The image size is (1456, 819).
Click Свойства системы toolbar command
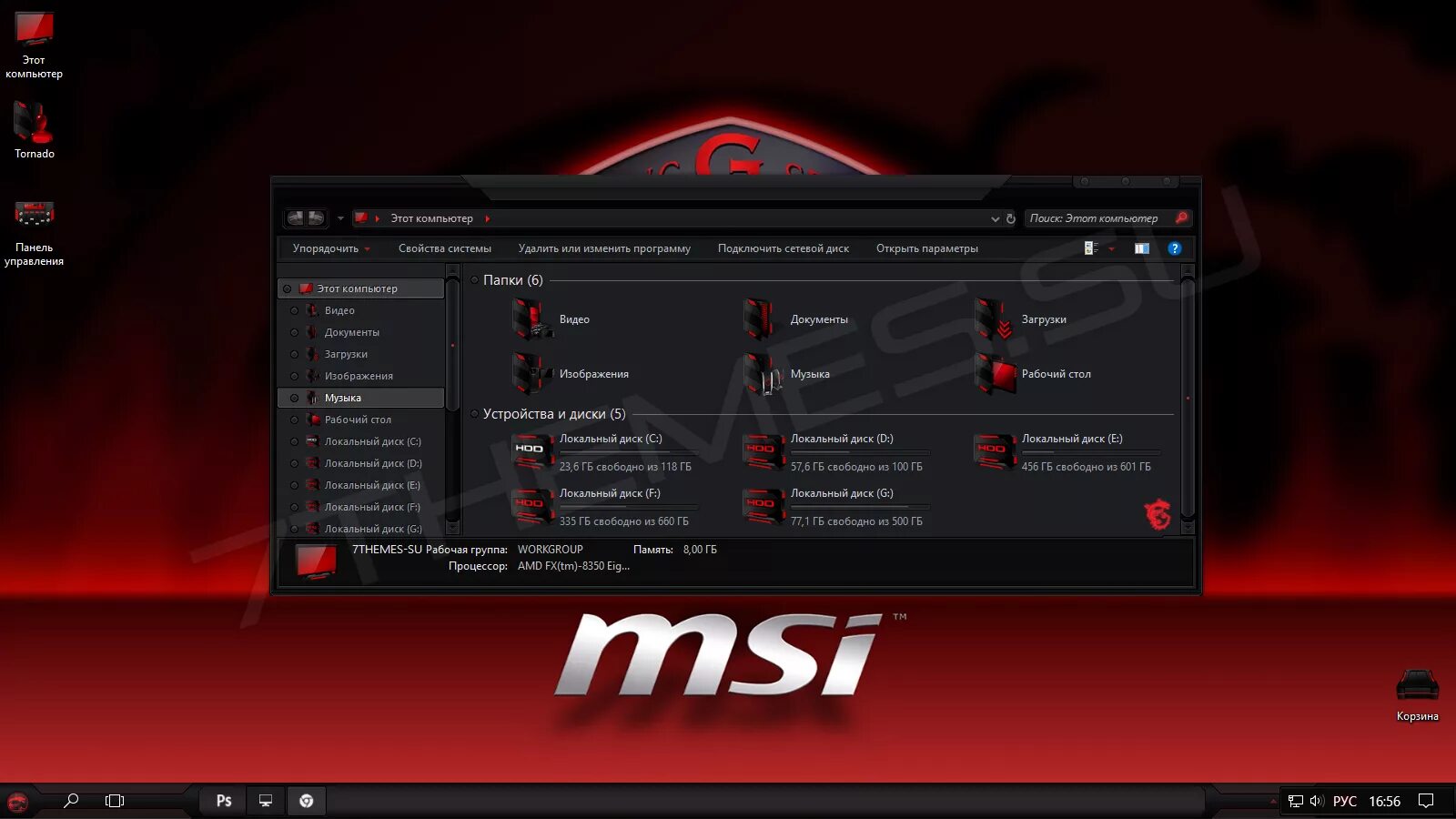tap(445, 248)
